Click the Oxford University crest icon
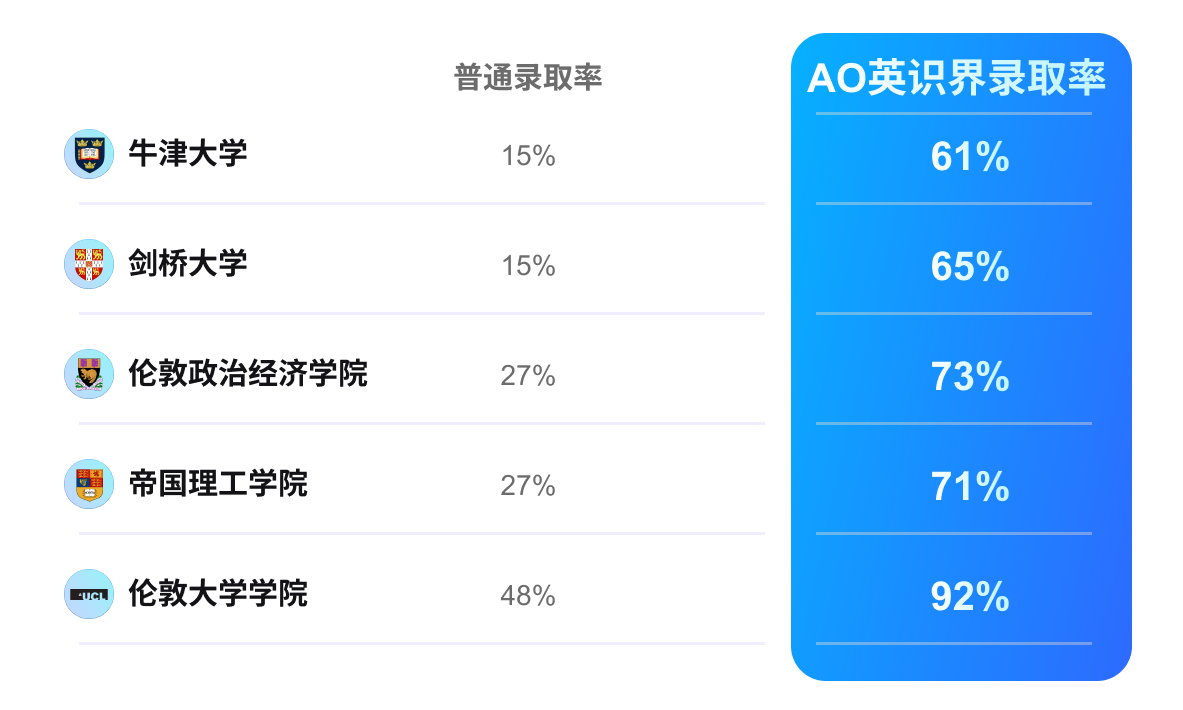Viewport: 1183px width, 710px height. click(x=89, y=154)
